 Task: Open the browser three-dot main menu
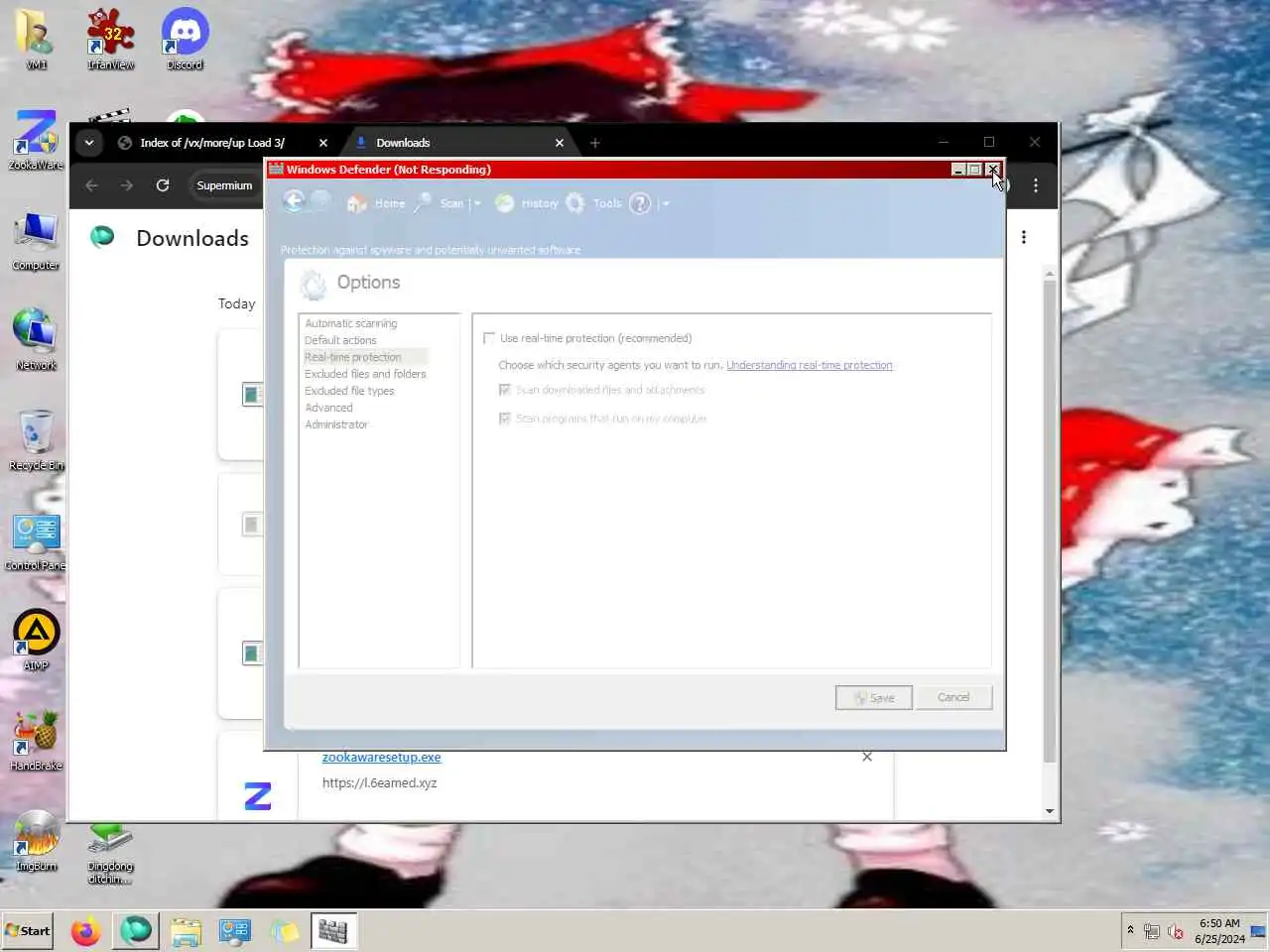1036,185
